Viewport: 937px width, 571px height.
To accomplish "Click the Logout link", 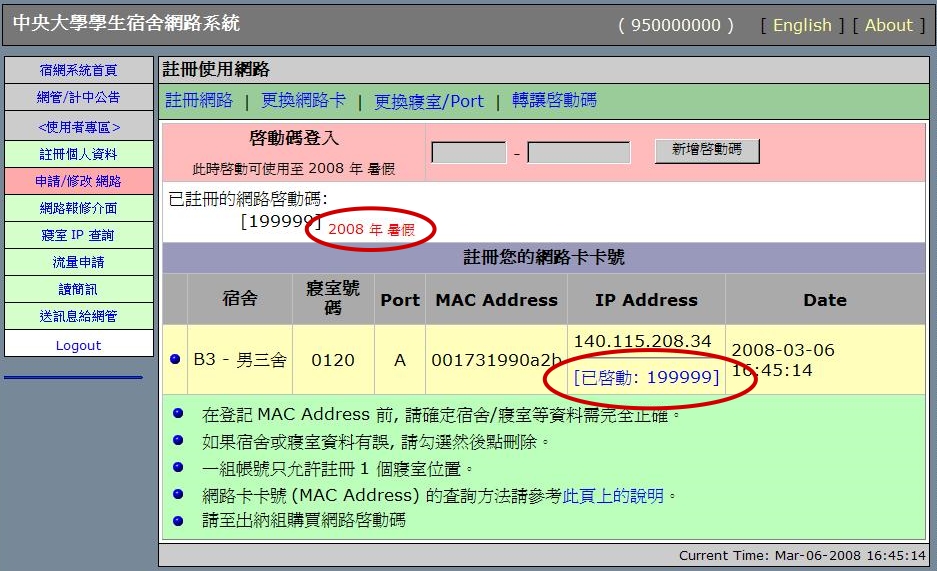I will click(78, 345).
